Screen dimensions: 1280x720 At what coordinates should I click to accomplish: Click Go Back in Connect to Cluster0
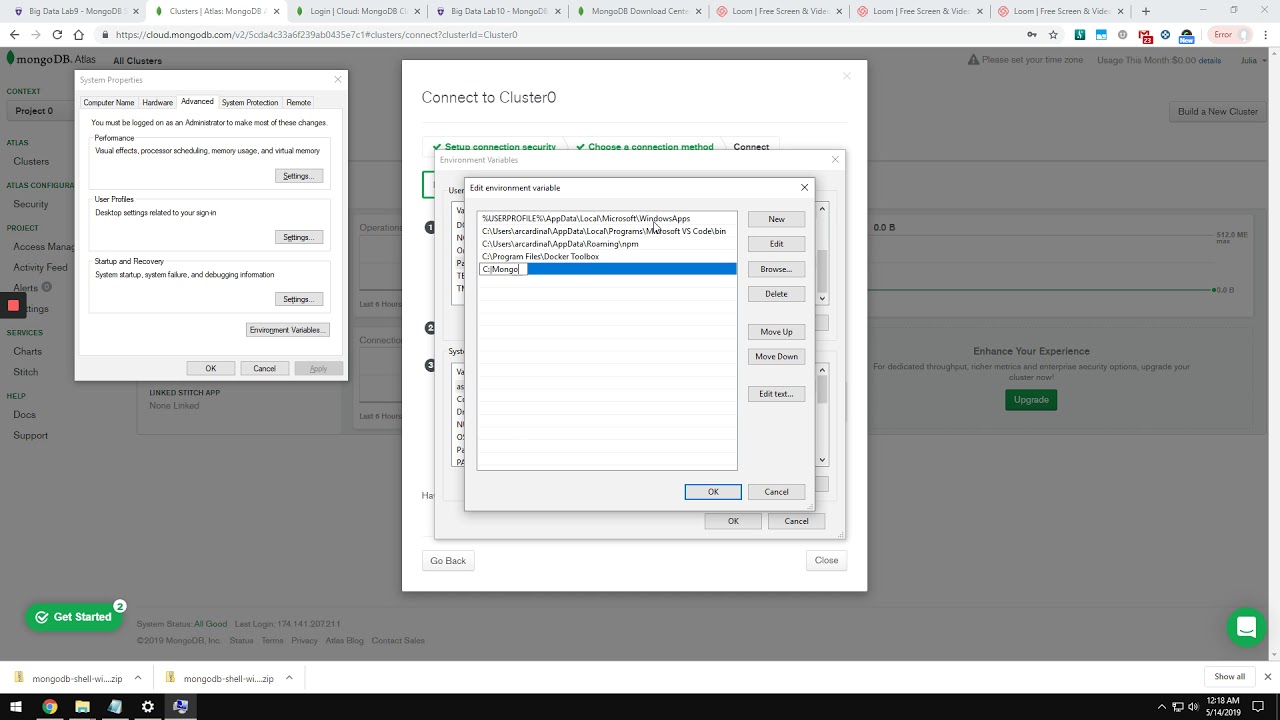coord(448,561)
